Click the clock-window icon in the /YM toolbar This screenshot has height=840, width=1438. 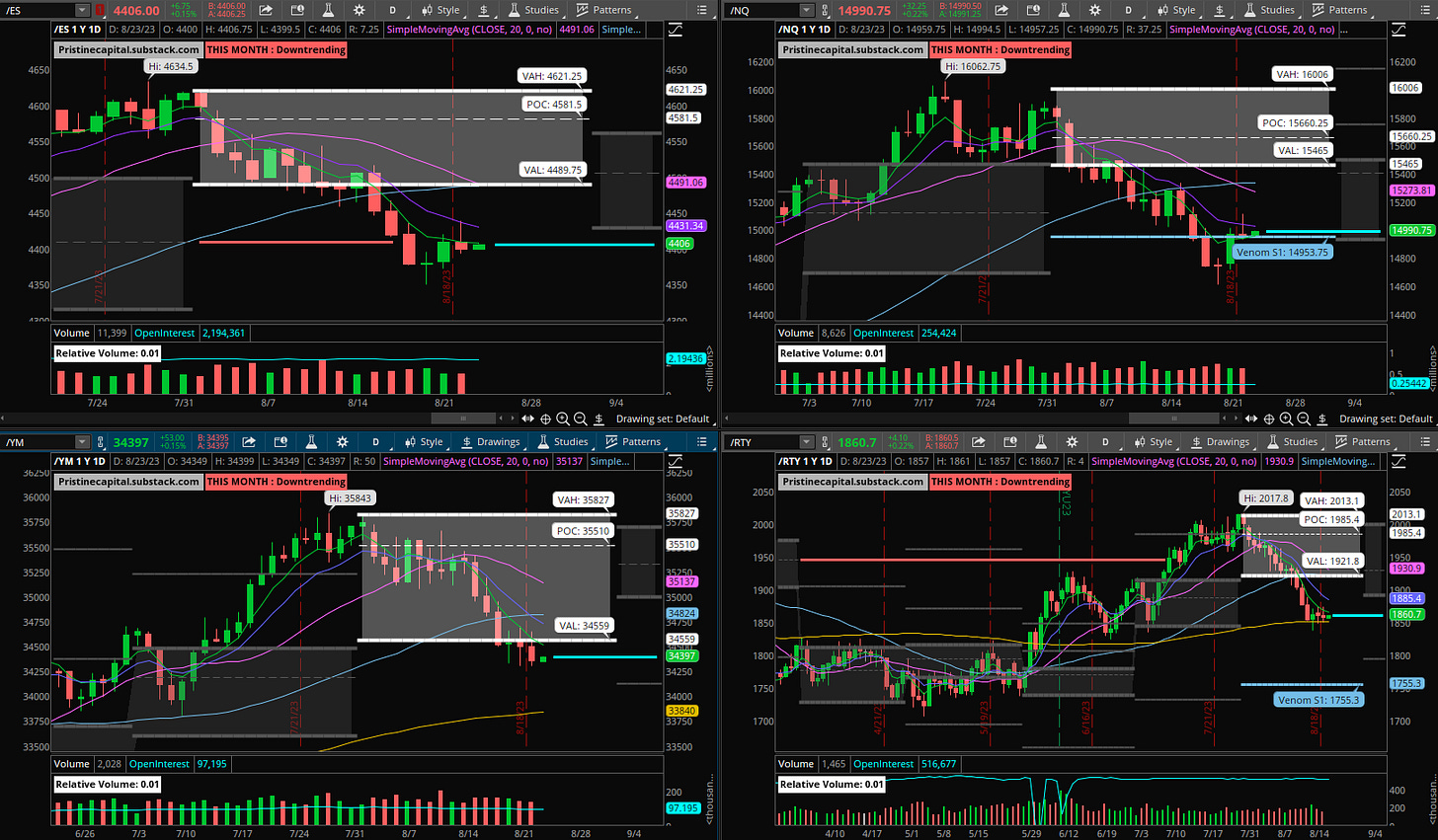[280, 441]
